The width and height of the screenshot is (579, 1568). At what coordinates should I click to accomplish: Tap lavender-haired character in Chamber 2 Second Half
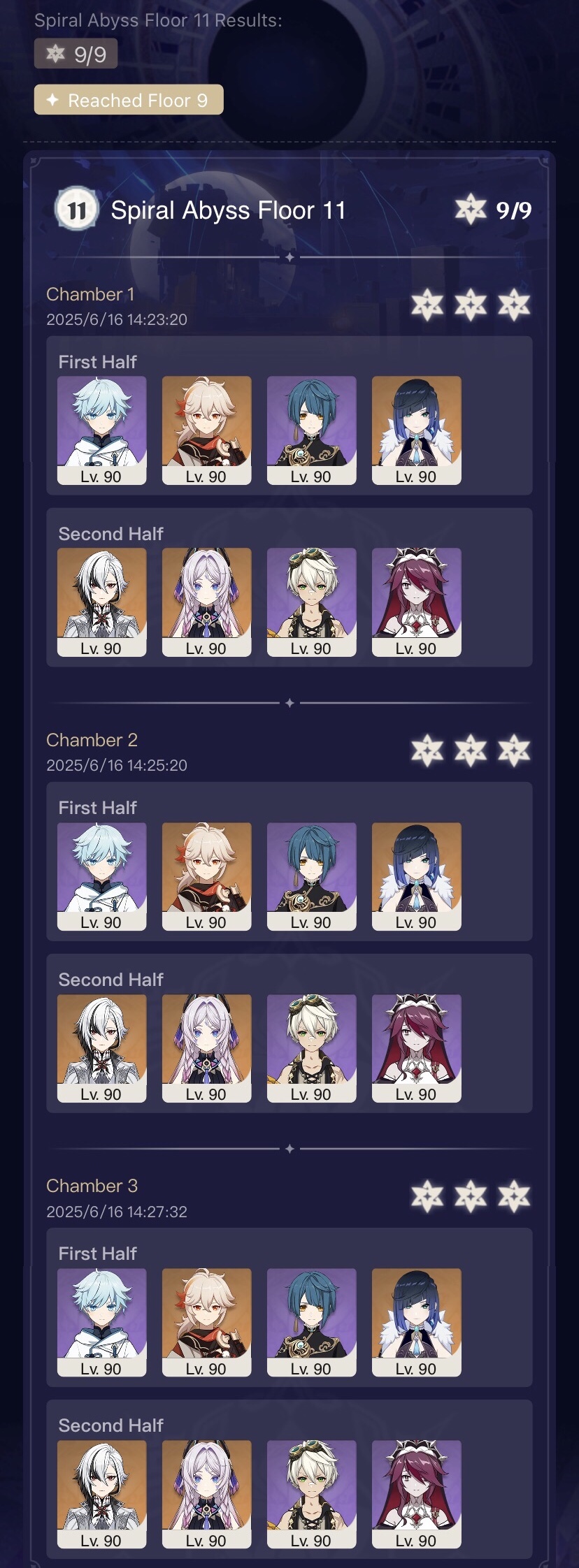(x=207, y=1048)
